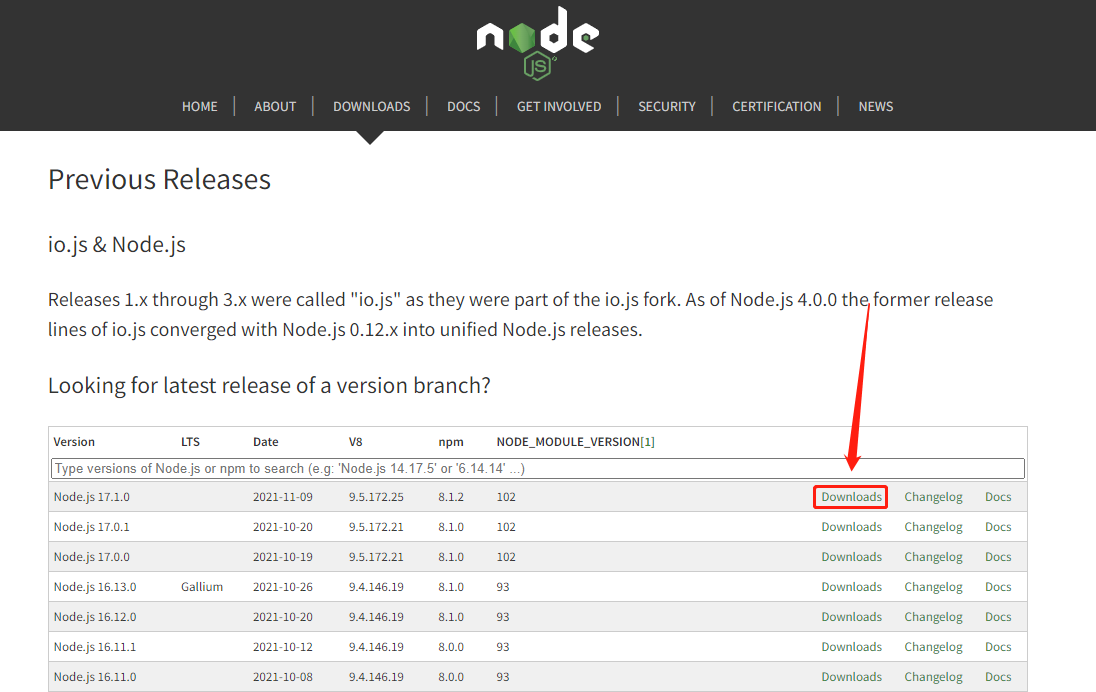Click Downloads for Node.js 17.1.0
The height and width of the screenshot is (692, 1096).
851,497
